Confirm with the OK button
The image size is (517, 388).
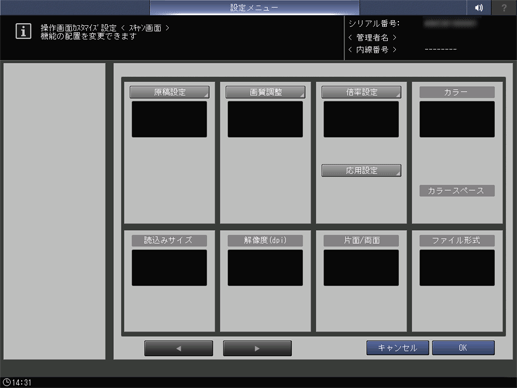[463, 348]
